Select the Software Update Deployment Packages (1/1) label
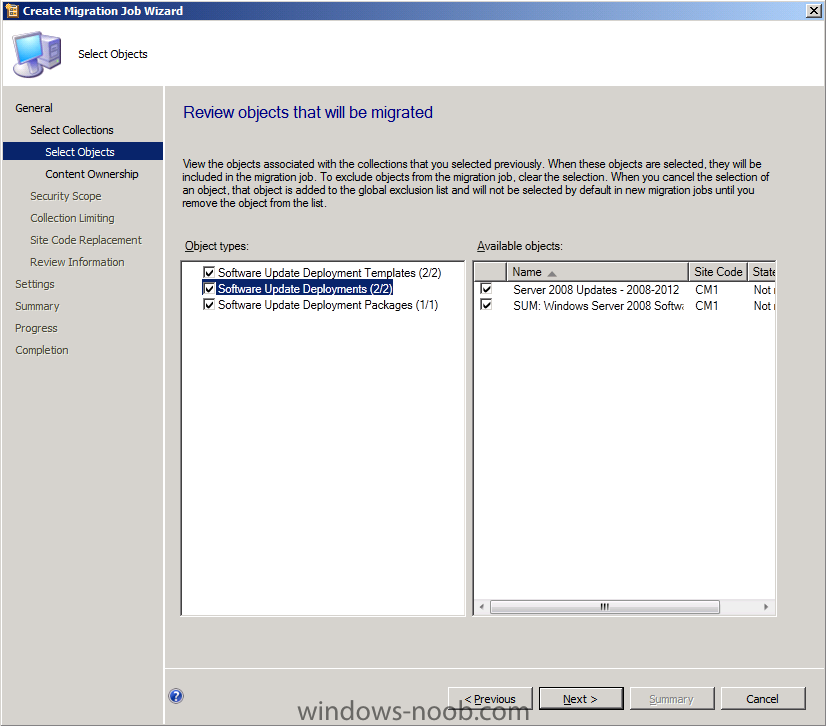The width and height of the screenshot is (826, 726). [328, 305]
